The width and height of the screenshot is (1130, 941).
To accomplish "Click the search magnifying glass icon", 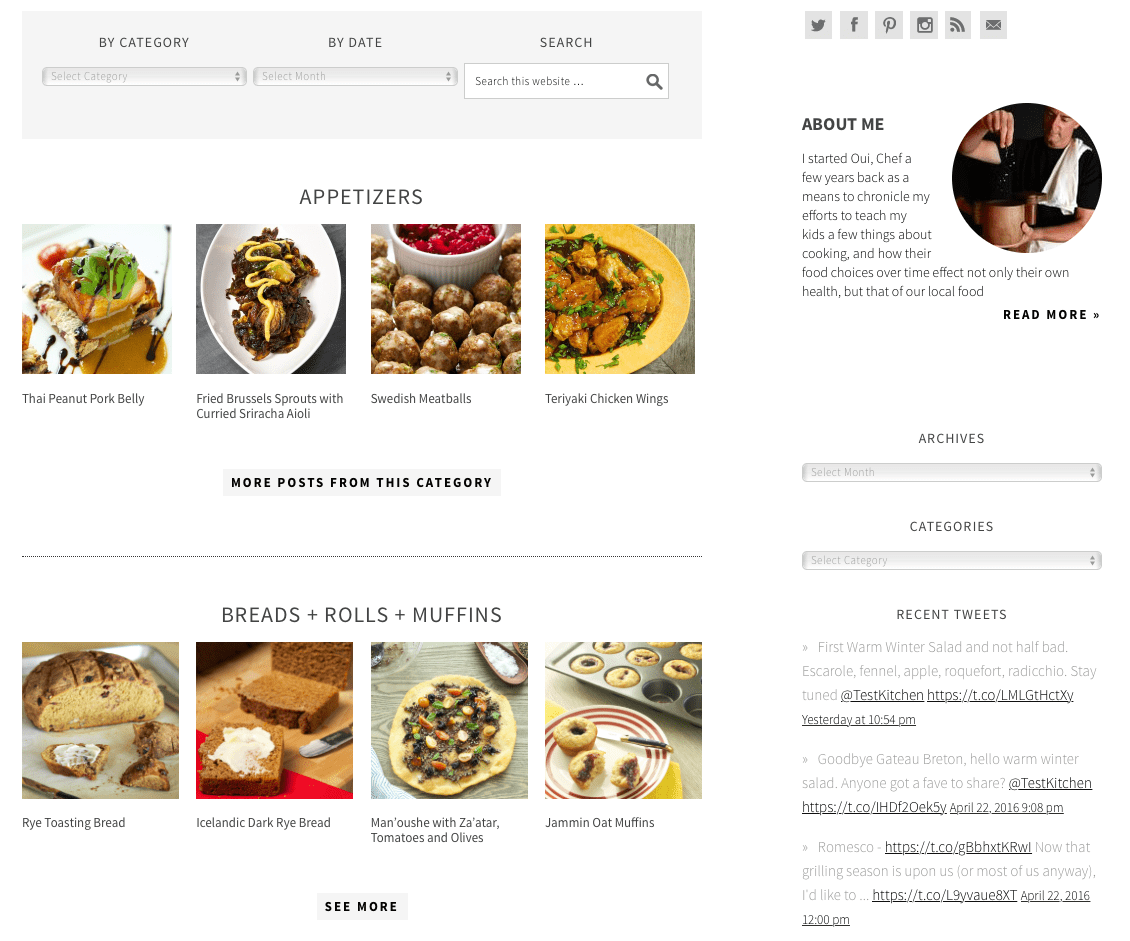I will tap(654, 81).
